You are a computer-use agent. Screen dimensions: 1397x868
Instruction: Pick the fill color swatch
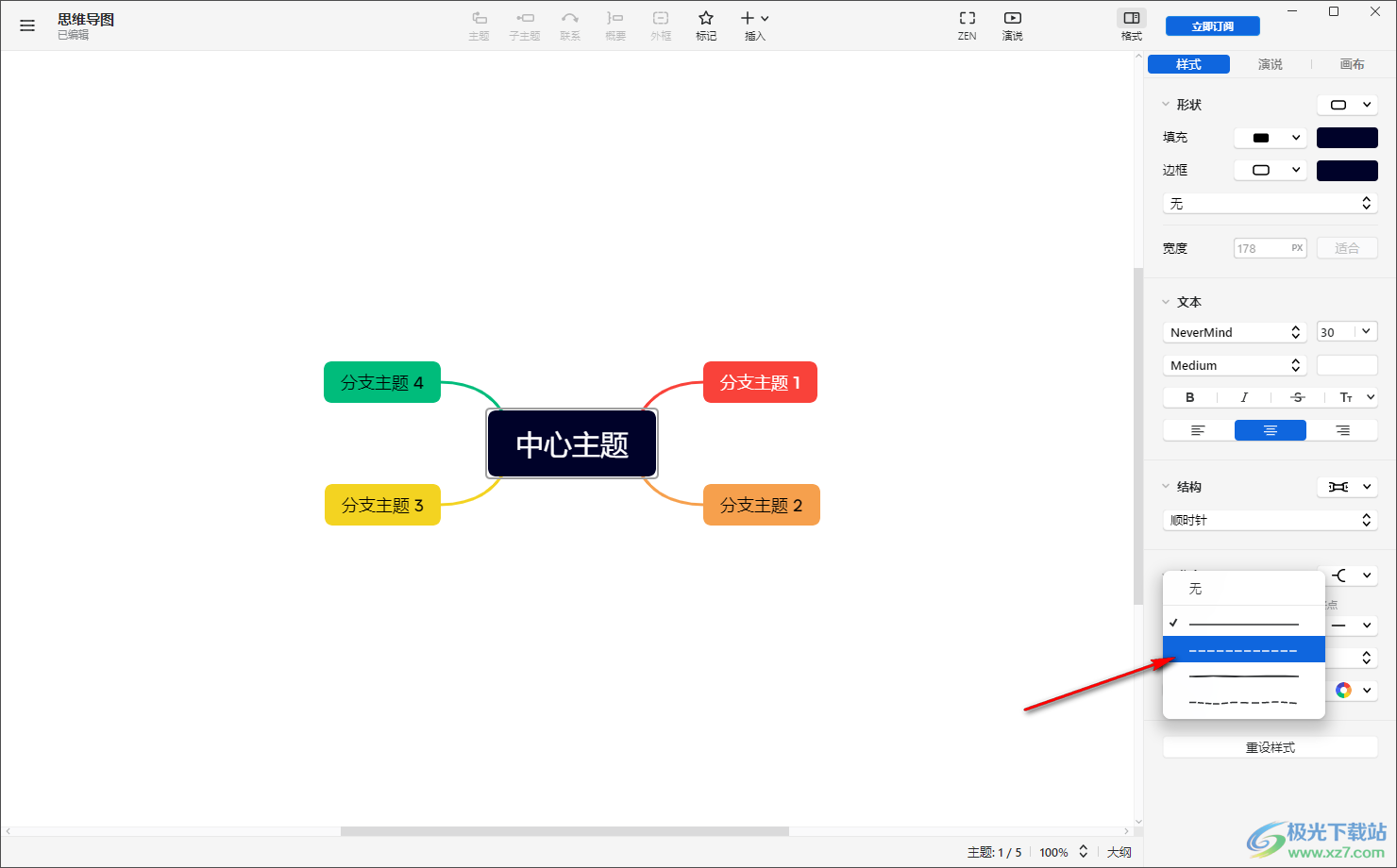1347,138
